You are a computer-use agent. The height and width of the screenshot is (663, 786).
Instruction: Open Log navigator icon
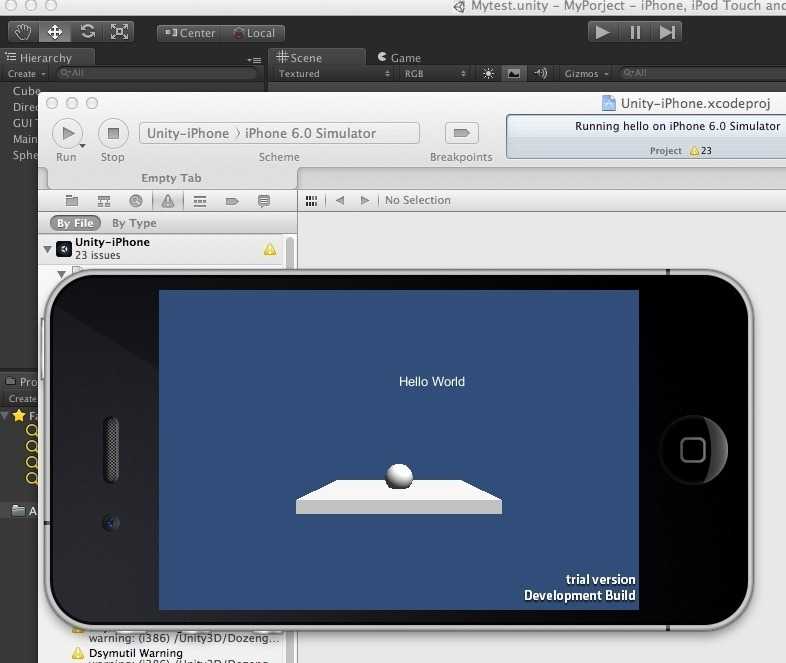click(x=264, y=201)
